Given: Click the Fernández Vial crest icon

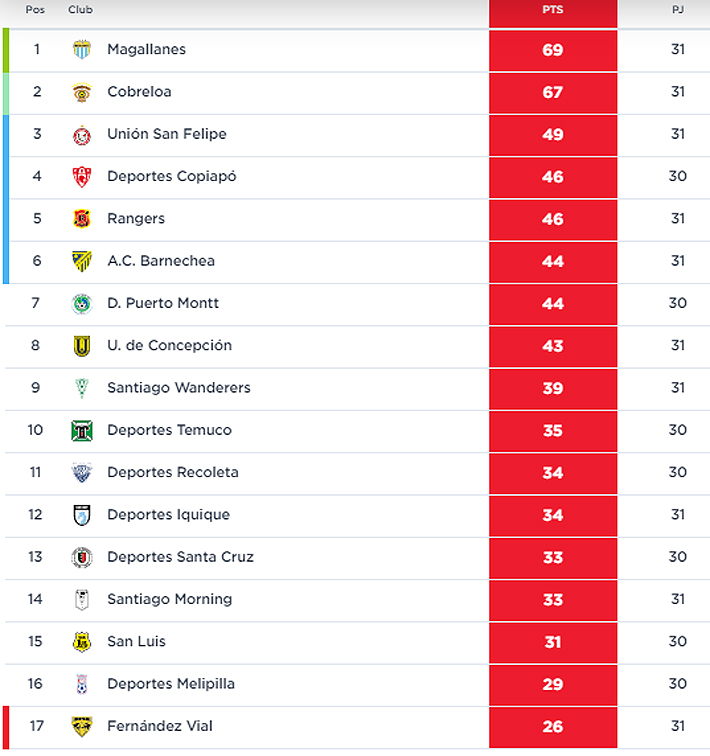Looking at the screenshot, I should [x=82, y=726].
